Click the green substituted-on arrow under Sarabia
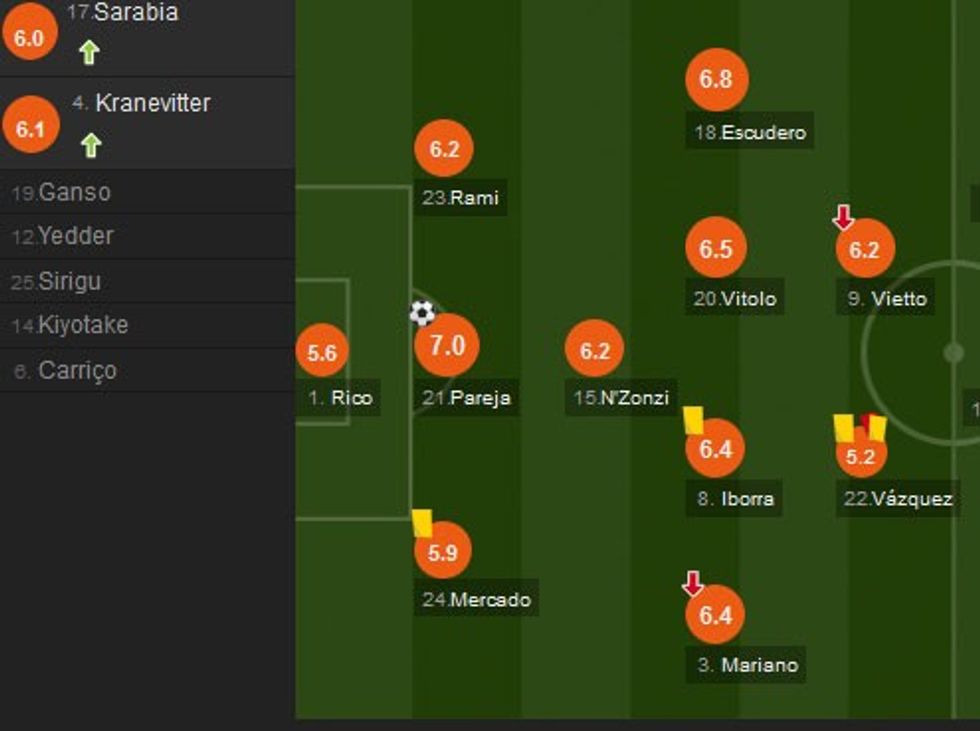980x731 pixels. coord(89,52)
